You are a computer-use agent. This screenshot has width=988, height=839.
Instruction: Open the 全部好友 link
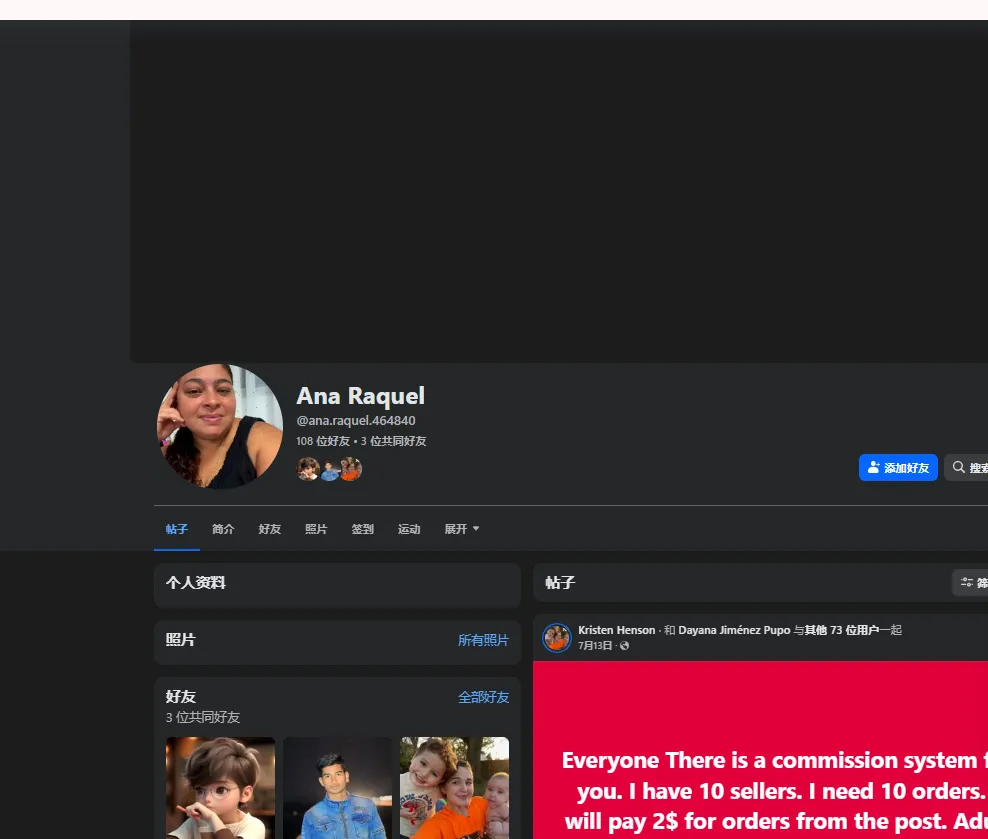[483, 697]
